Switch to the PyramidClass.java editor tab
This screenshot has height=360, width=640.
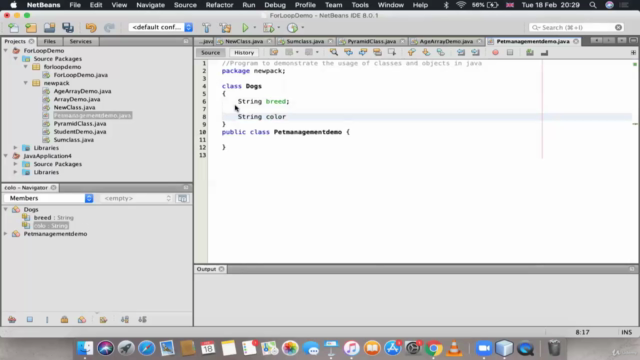coord(371,41)
